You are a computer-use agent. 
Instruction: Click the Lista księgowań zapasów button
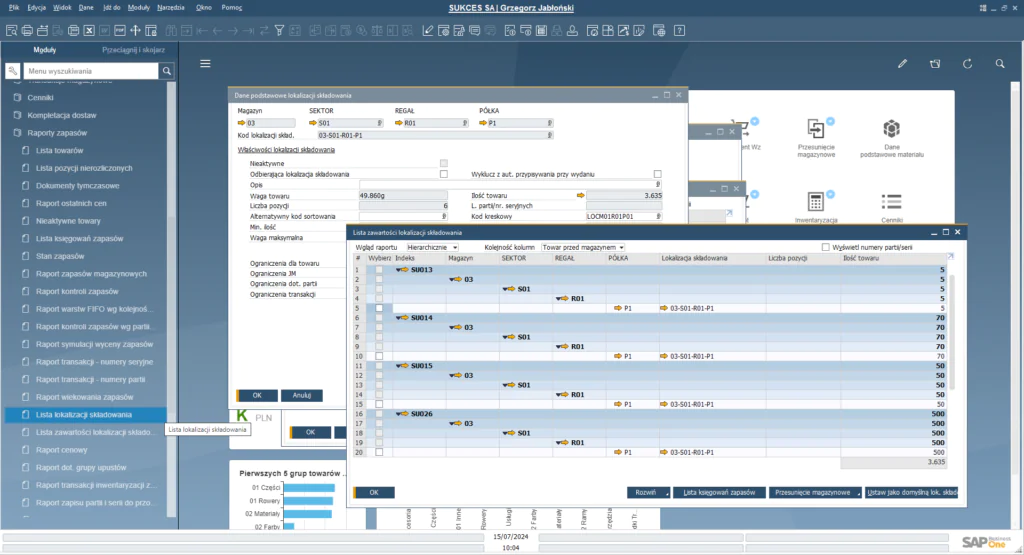tap(718, 492)
